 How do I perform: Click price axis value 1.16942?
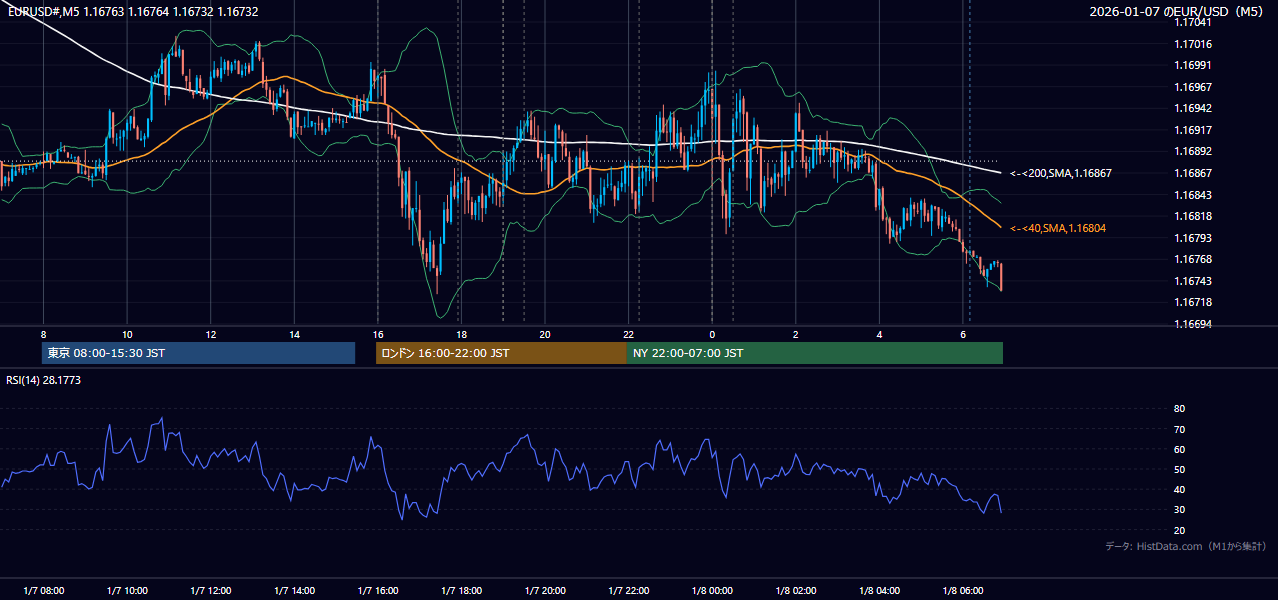(x=1193, y=108)
